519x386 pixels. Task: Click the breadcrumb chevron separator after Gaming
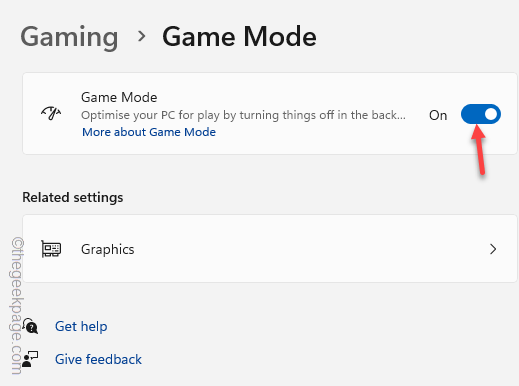pyautogui.click(x=142, y=36)
